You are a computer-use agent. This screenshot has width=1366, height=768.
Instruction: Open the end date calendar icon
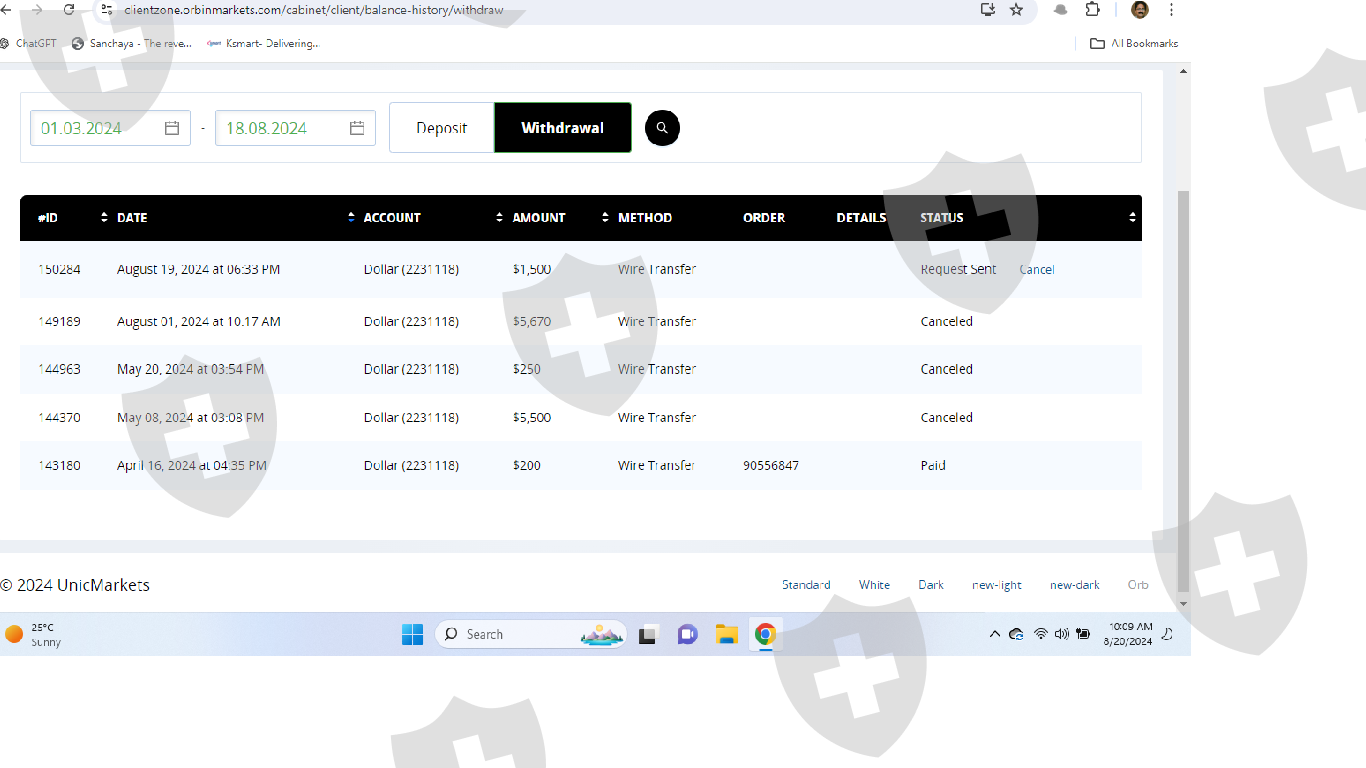[357, 128]
